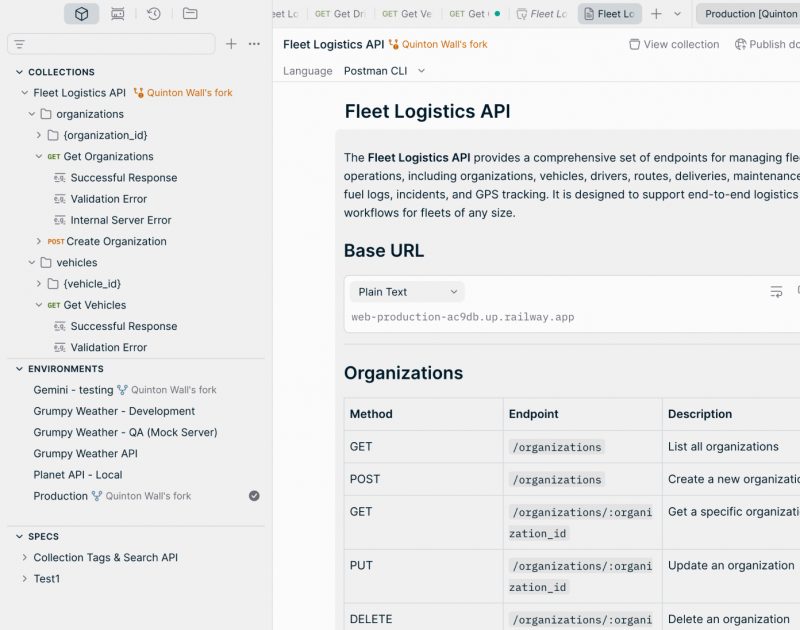Expand the {organization_id} folder chevron

point(39,135)
